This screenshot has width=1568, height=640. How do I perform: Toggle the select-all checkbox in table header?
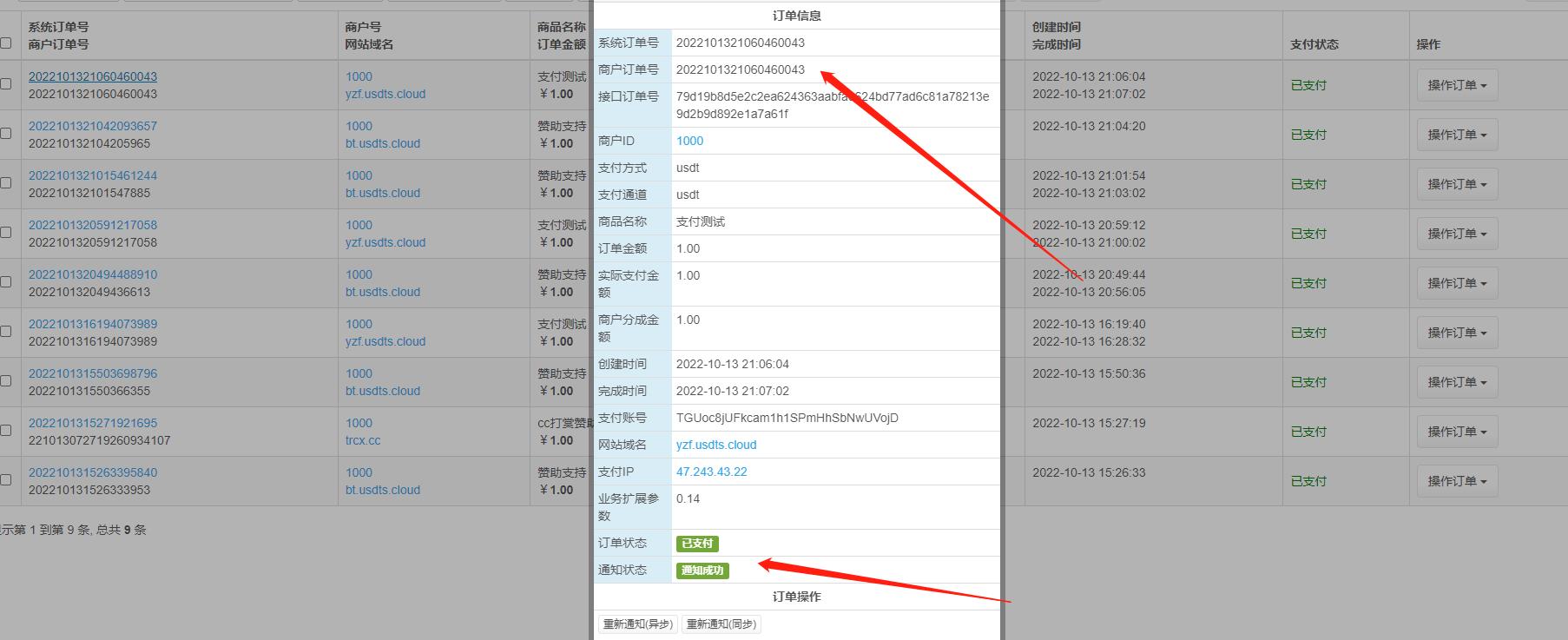click(x=6, y=43)
